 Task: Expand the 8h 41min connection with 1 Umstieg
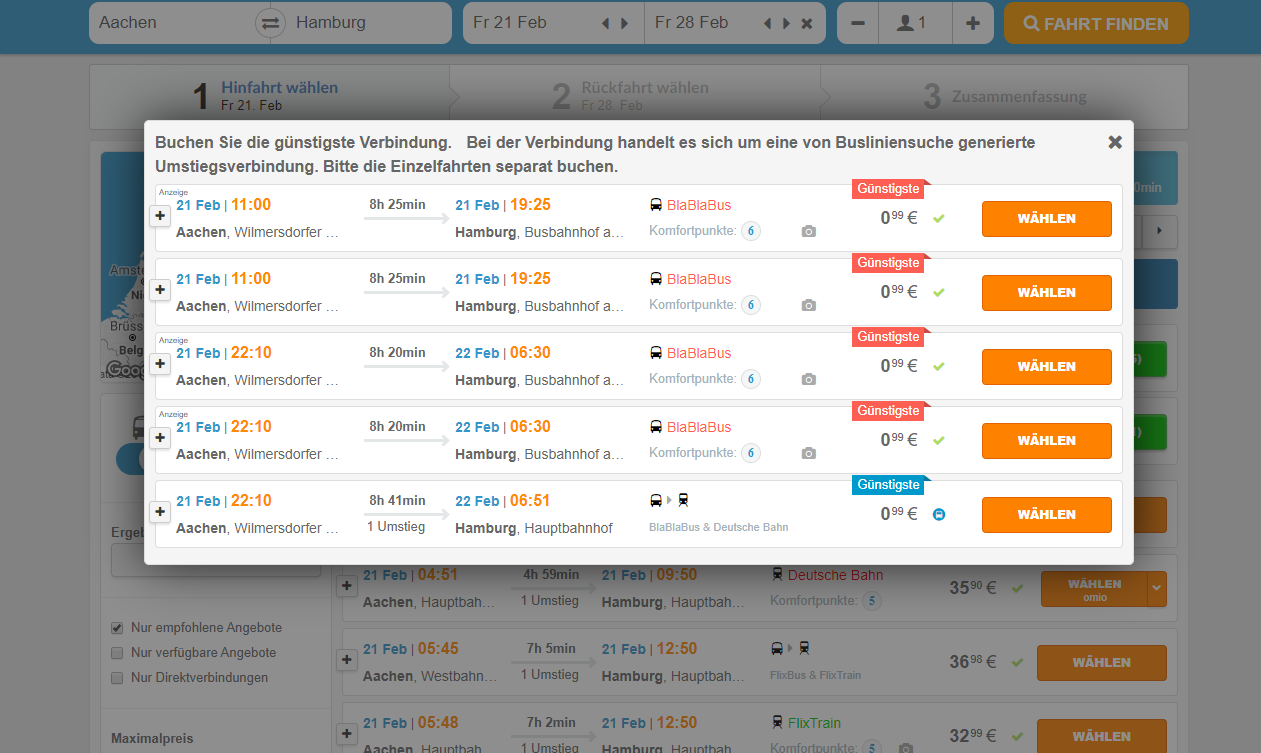pos(159,512)
